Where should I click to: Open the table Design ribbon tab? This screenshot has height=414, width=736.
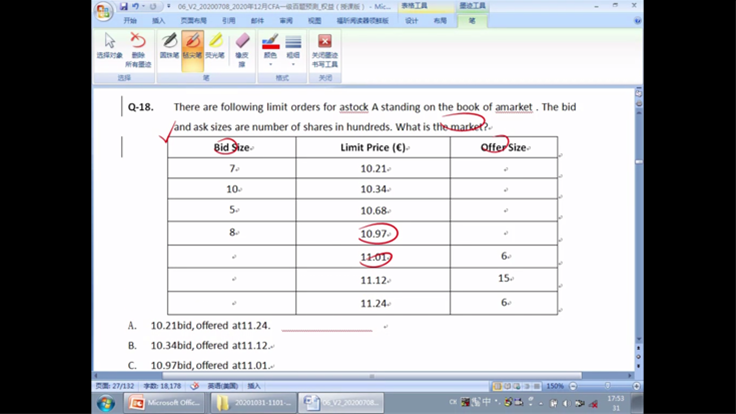pyautogui.click(x=411, y=19)
